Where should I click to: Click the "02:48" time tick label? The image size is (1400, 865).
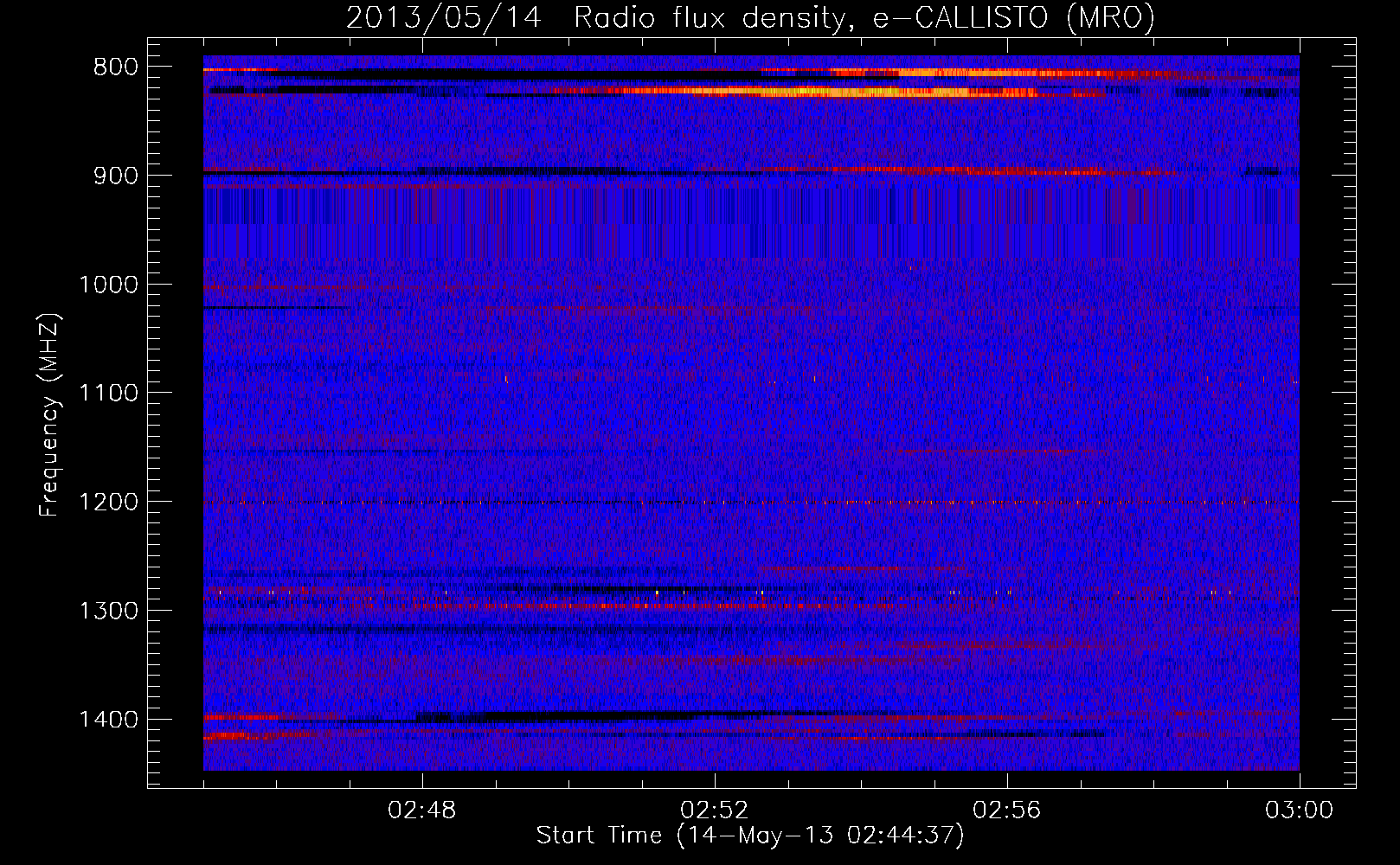(422, 811)
